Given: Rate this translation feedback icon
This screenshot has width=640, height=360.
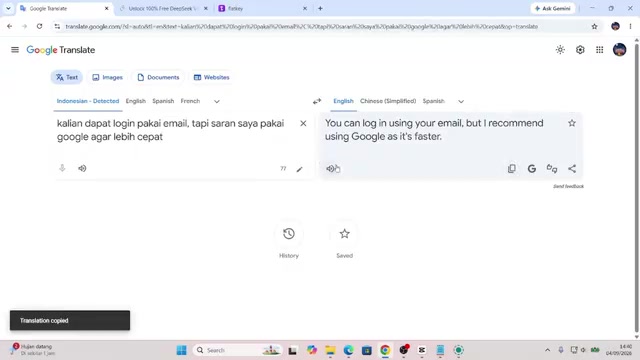Looking at the screenshot, I should (552, 169).
